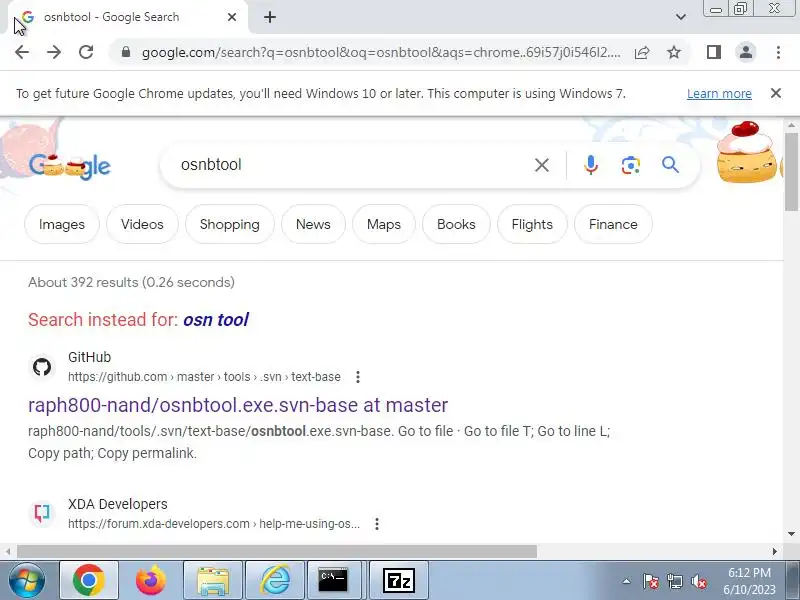Submit search with magnifier icon

tap(670, 165)
